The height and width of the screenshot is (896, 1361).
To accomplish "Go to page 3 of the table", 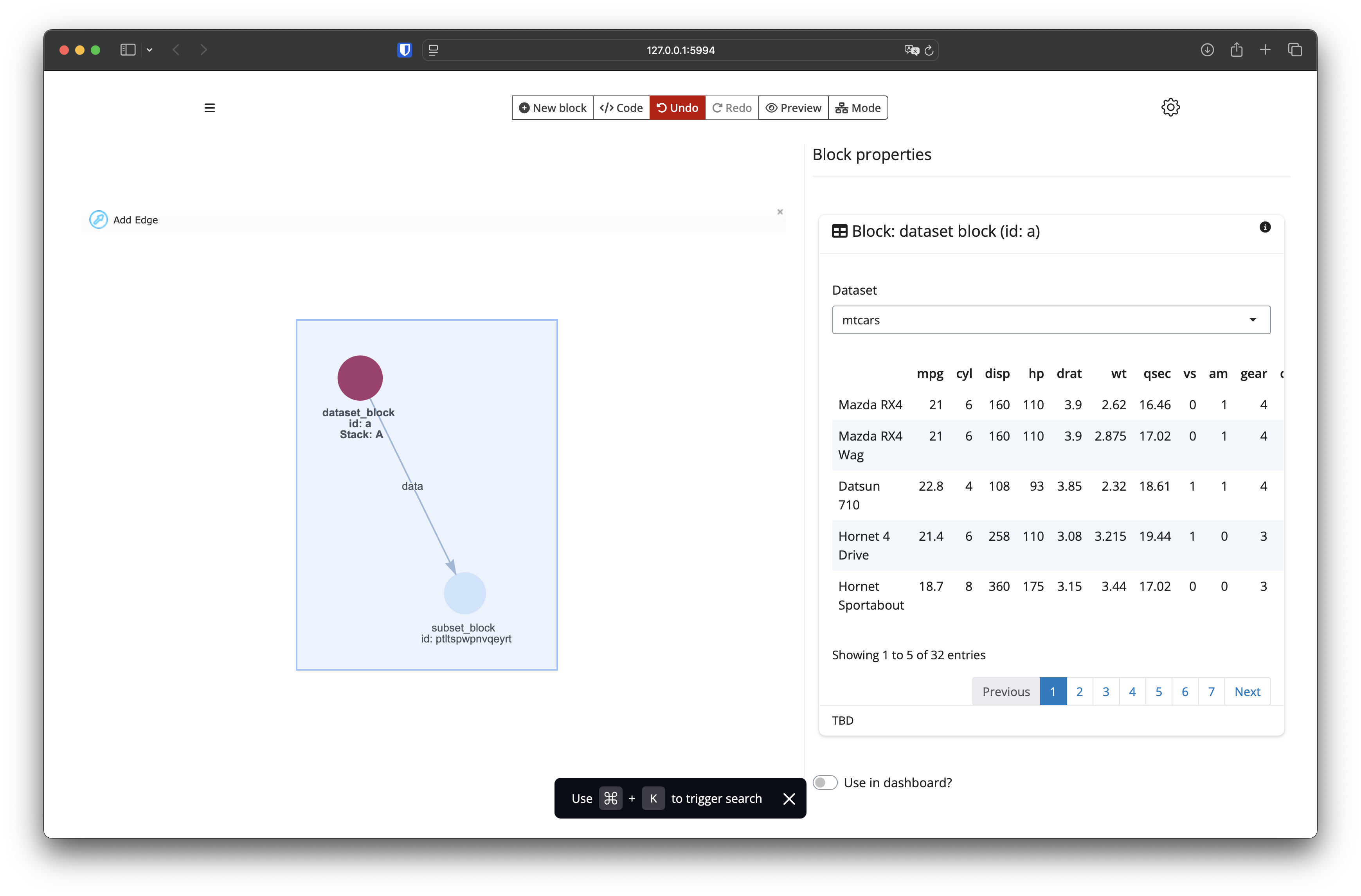I will point(1105,691).
